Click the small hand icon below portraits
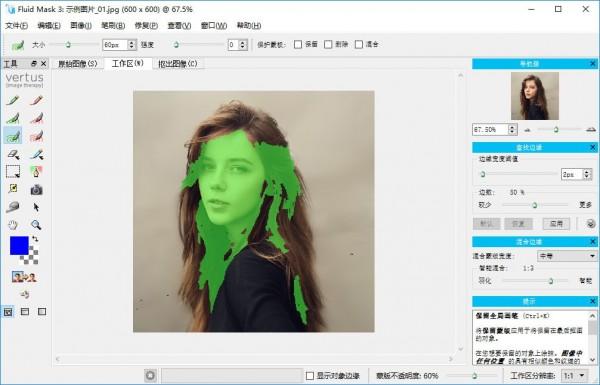Image resolution: width=600 pixels, height=385 pixels. 25,294
